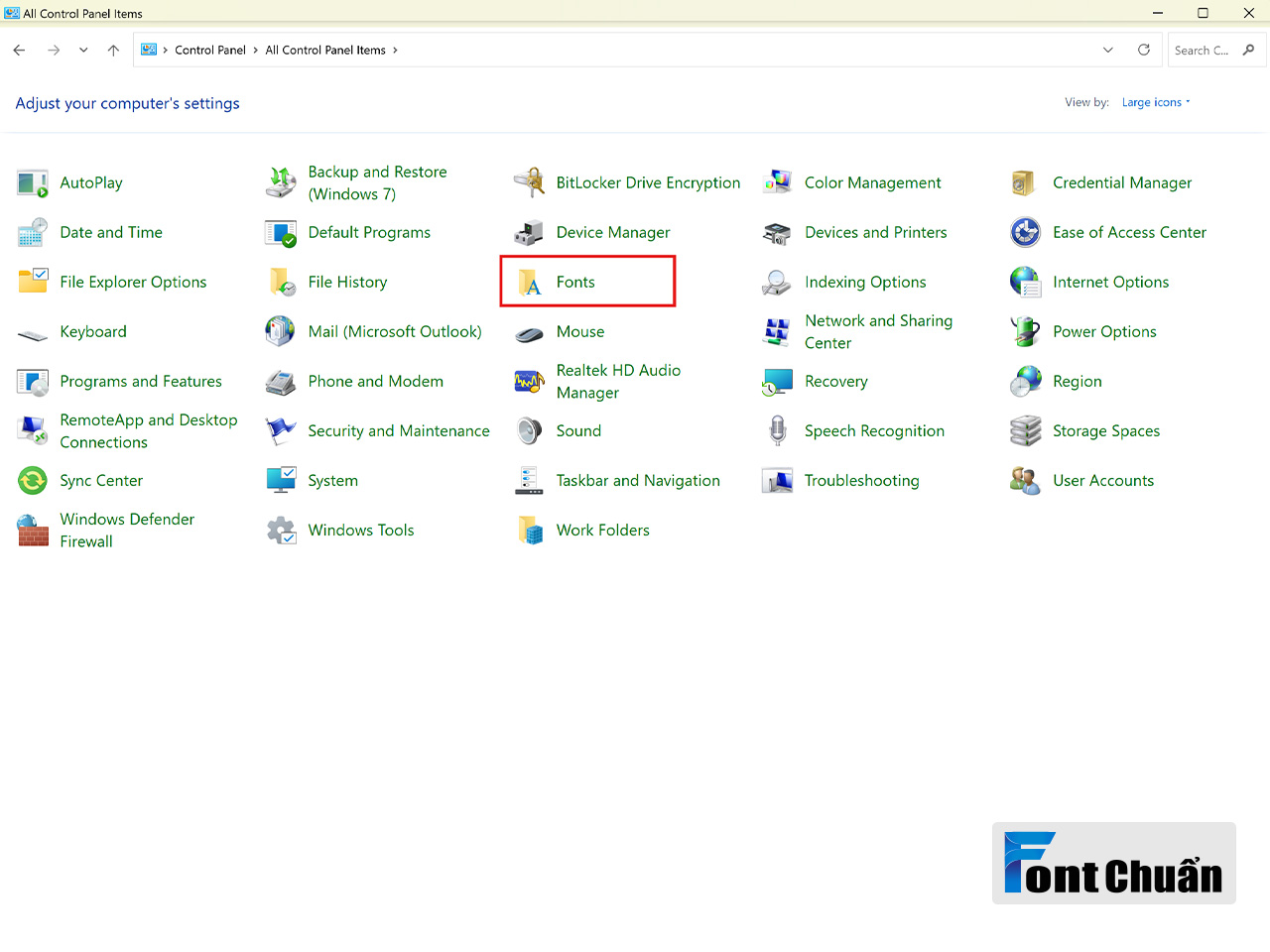Open Realtek HD Audio Manager icon
The height and width of the screenshot is (952, 1270).
pos(529,381)
